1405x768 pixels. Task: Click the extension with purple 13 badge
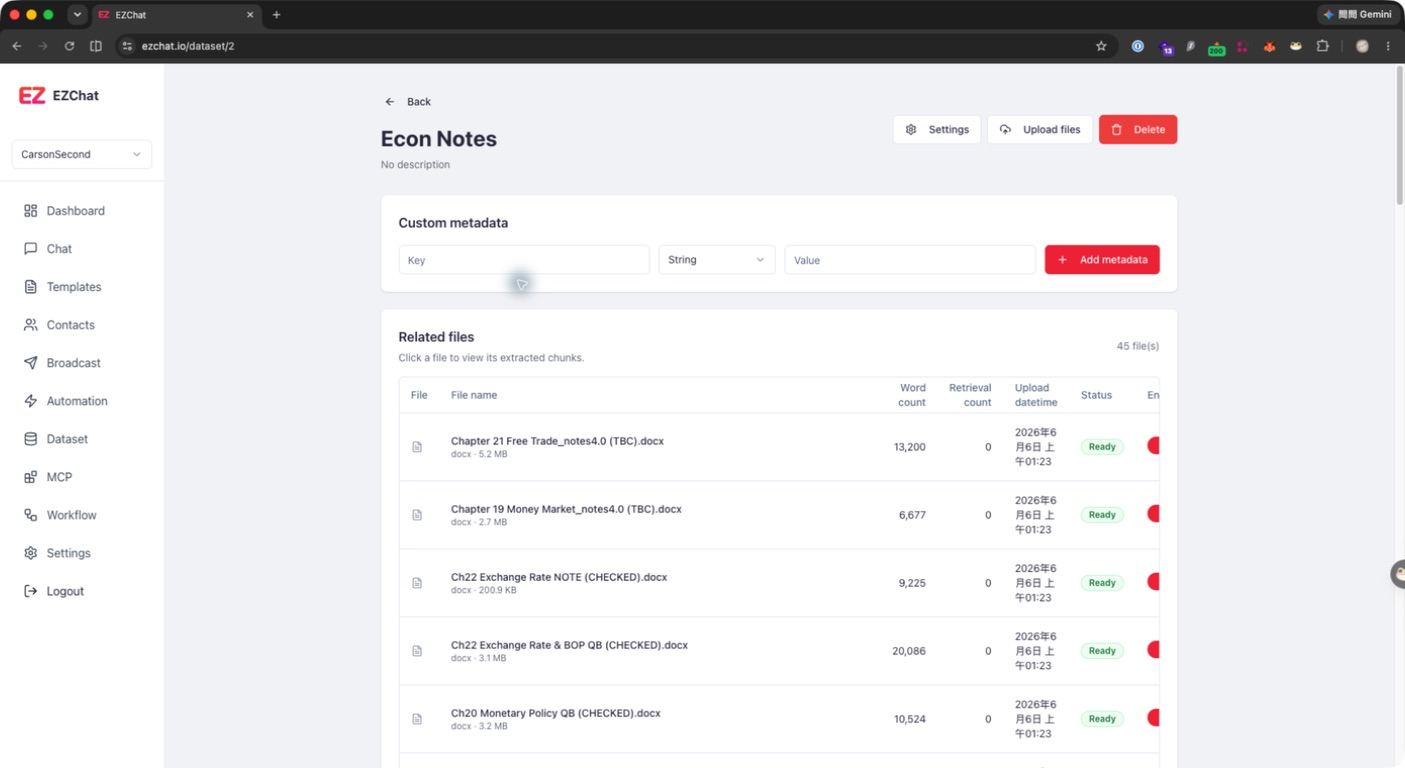pyautogui.click(x=1165, y=47)
